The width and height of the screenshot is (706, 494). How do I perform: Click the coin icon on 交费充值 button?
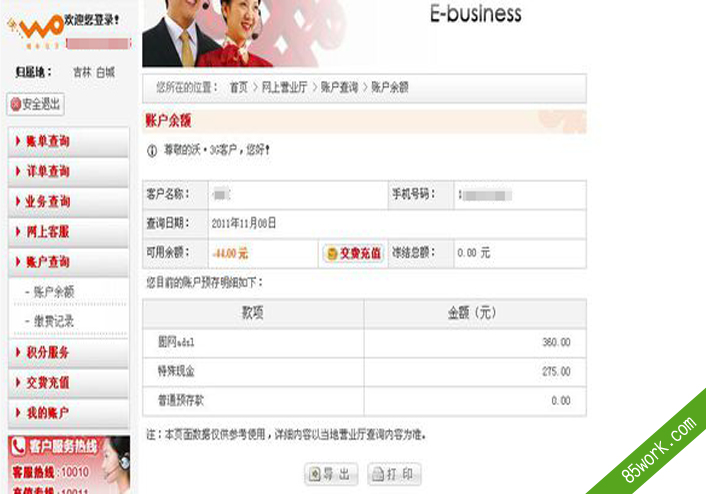pyautogui.click(x=332, y=254)
